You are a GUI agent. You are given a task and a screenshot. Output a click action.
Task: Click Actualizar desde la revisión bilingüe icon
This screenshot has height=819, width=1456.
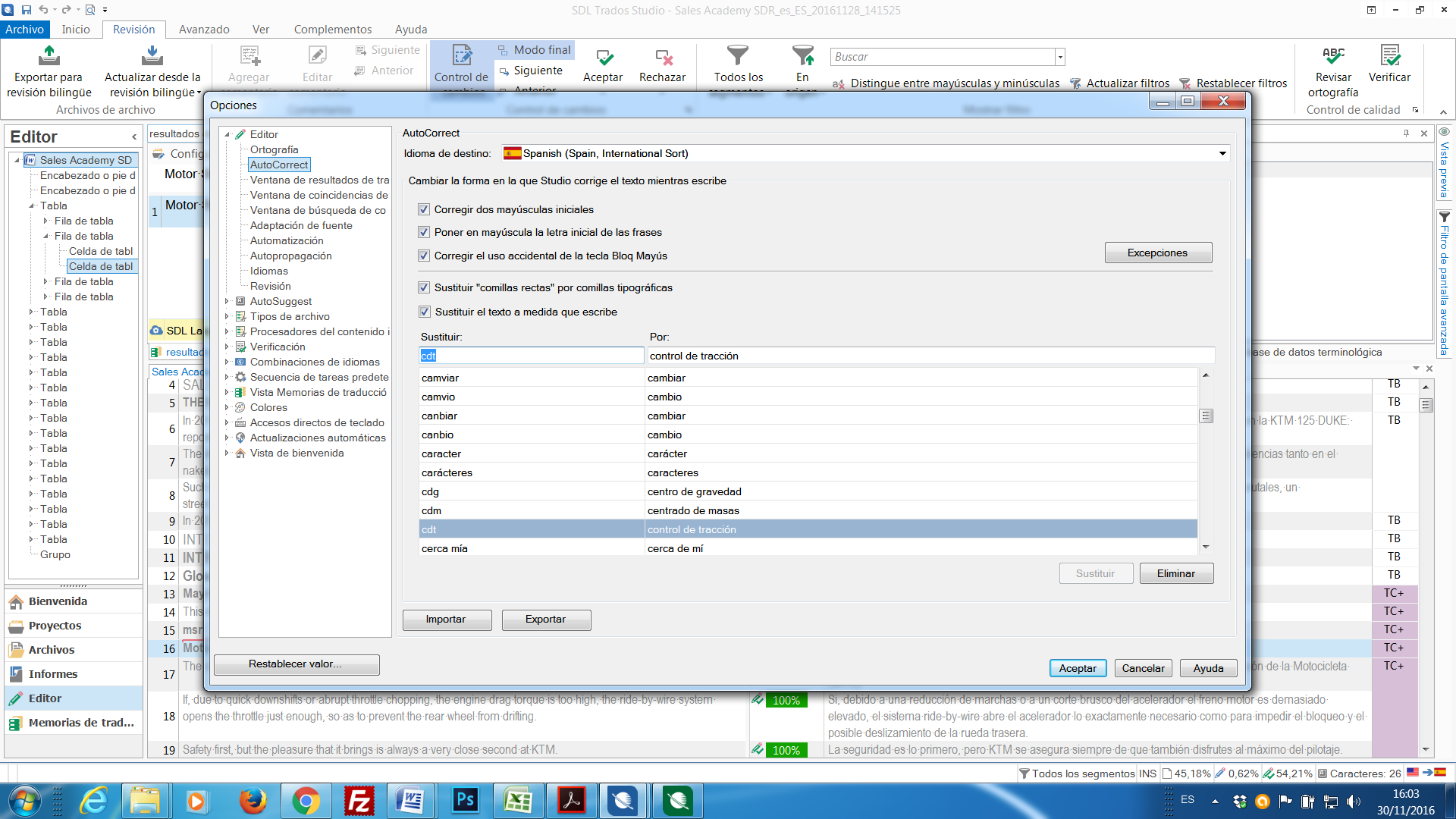(152, 55)
